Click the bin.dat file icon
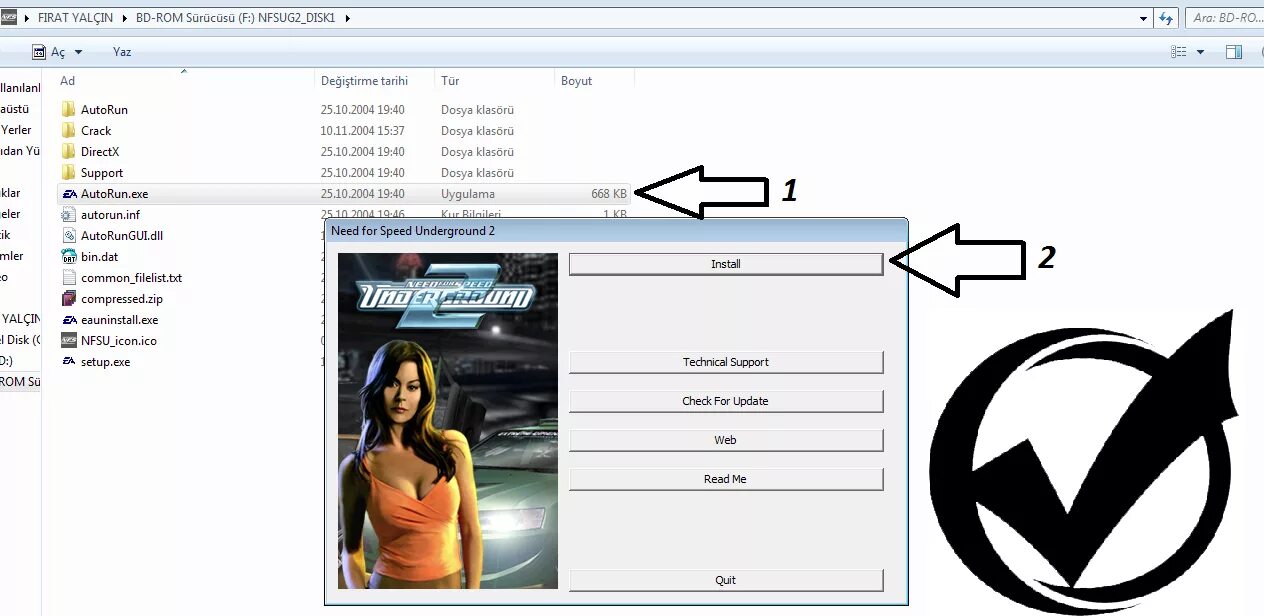Viewport: 1264px width, 616px height. pyautogui.click(x=68, y=256)
